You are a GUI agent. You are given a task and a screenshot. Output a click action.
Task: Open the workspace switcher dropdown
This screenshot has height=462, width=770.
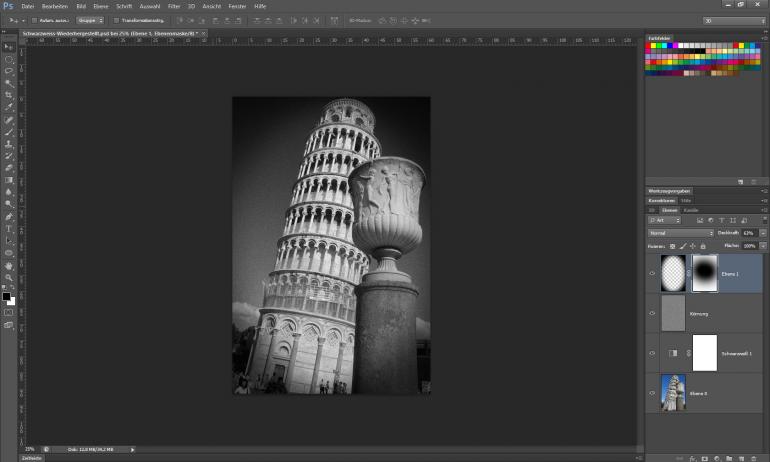click(x=734, y=21)
